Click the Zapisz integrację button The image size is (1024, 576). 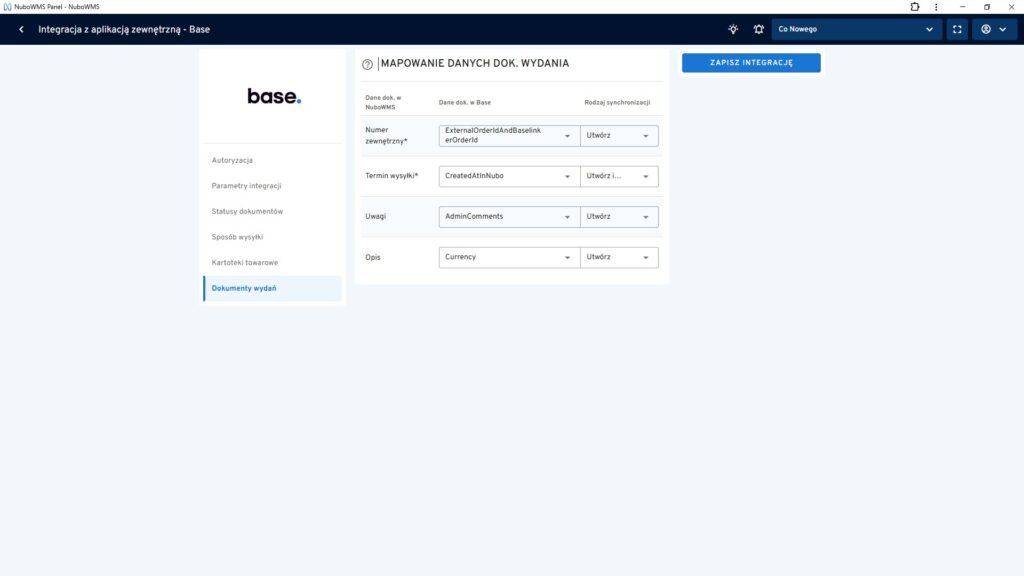751,63
